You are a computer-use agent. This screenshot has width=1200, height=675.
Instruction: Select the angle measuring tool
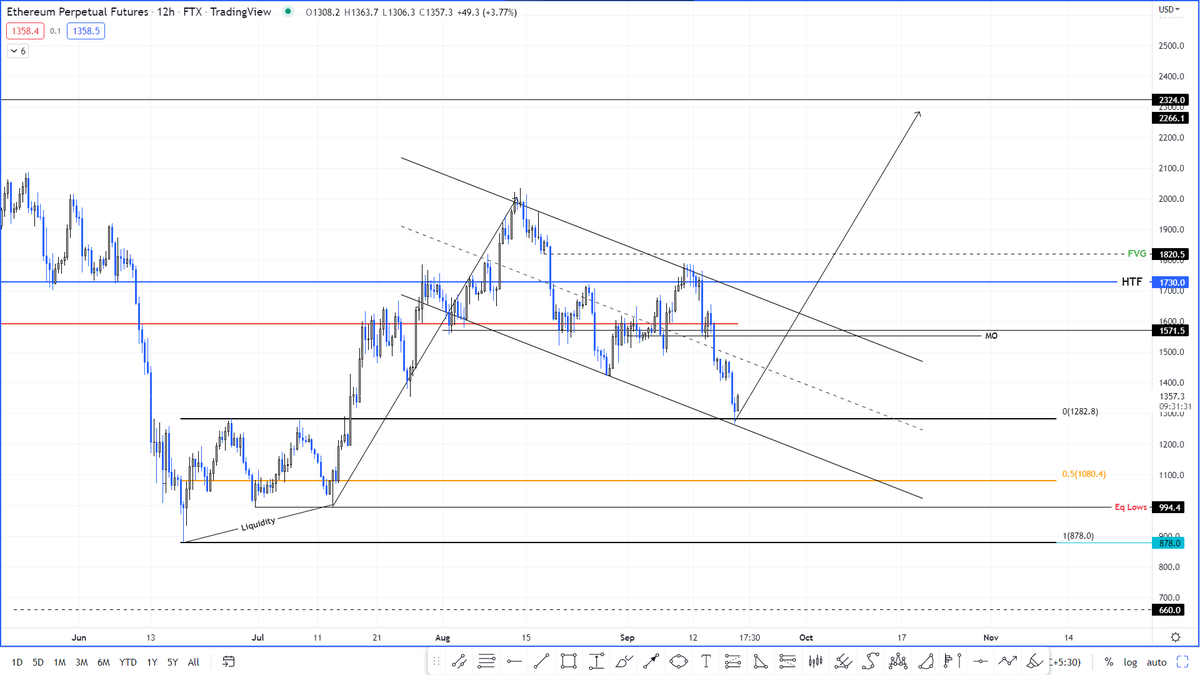(x=925, y=661)
